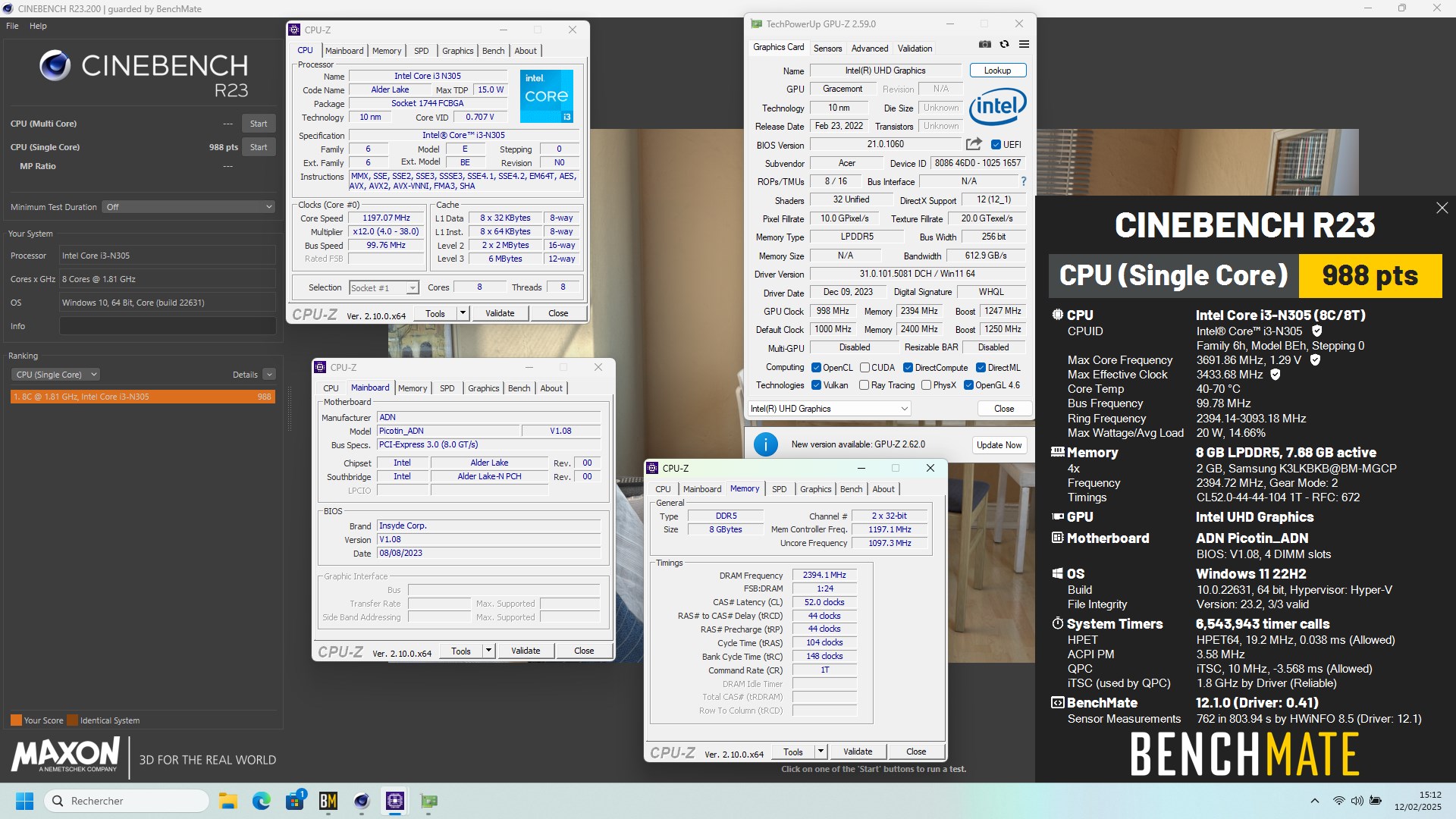Open the Bench tab in top CPU-Z window
The image size is (1456, 819).
pyautogui.click(x=493, y=51)
